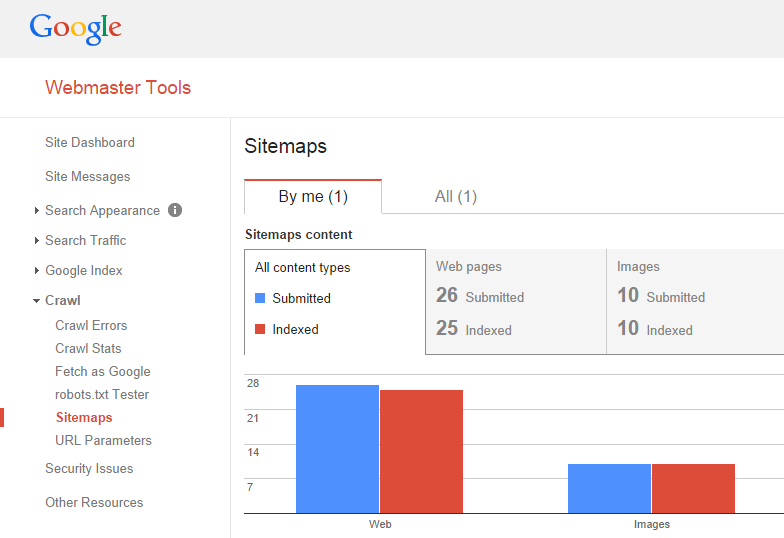This screenshot has width=784, height=538.
Task: Switch to the All (1) tab
Action: [x=456, y=197]
